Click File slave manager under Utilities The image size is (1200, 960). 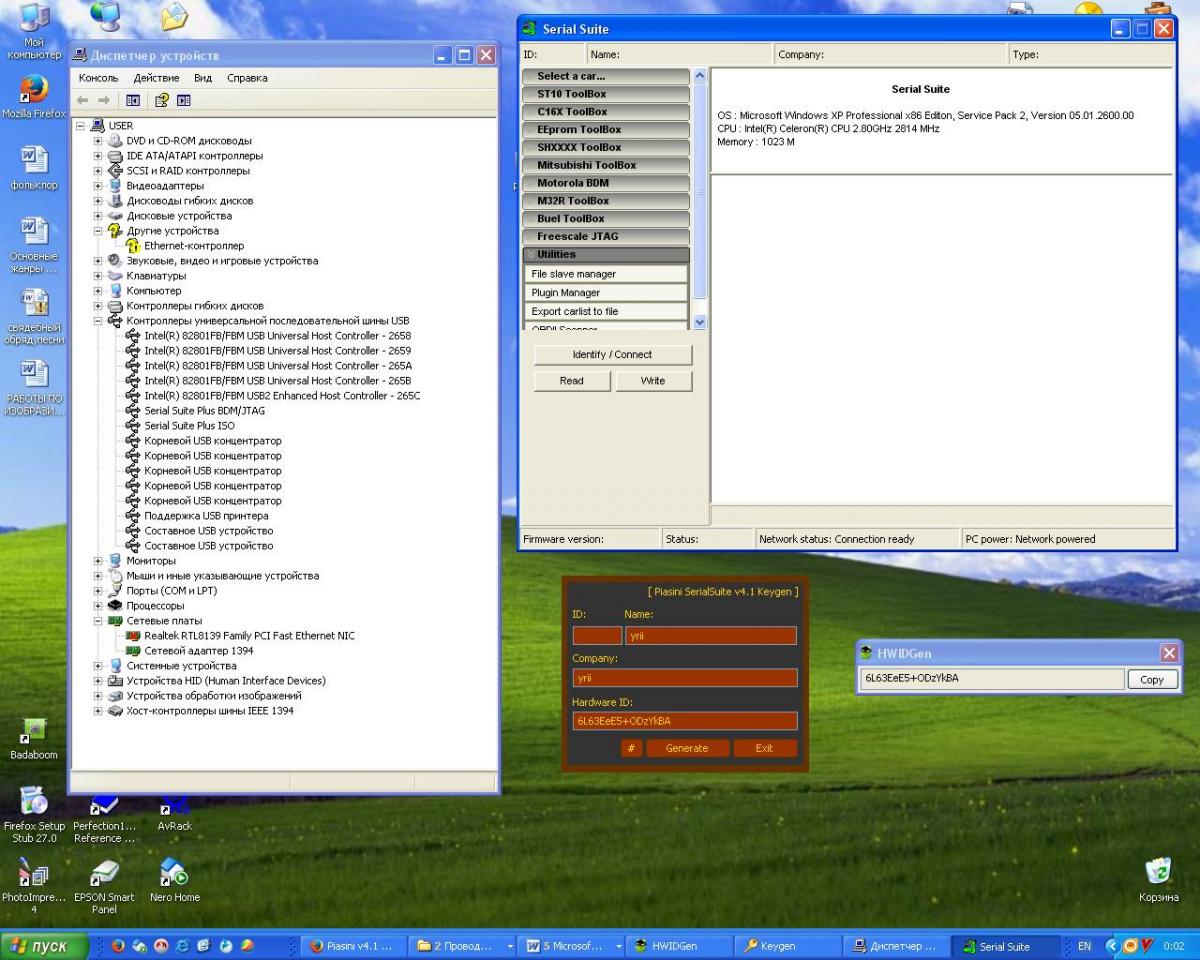click(x=606, y=274)
